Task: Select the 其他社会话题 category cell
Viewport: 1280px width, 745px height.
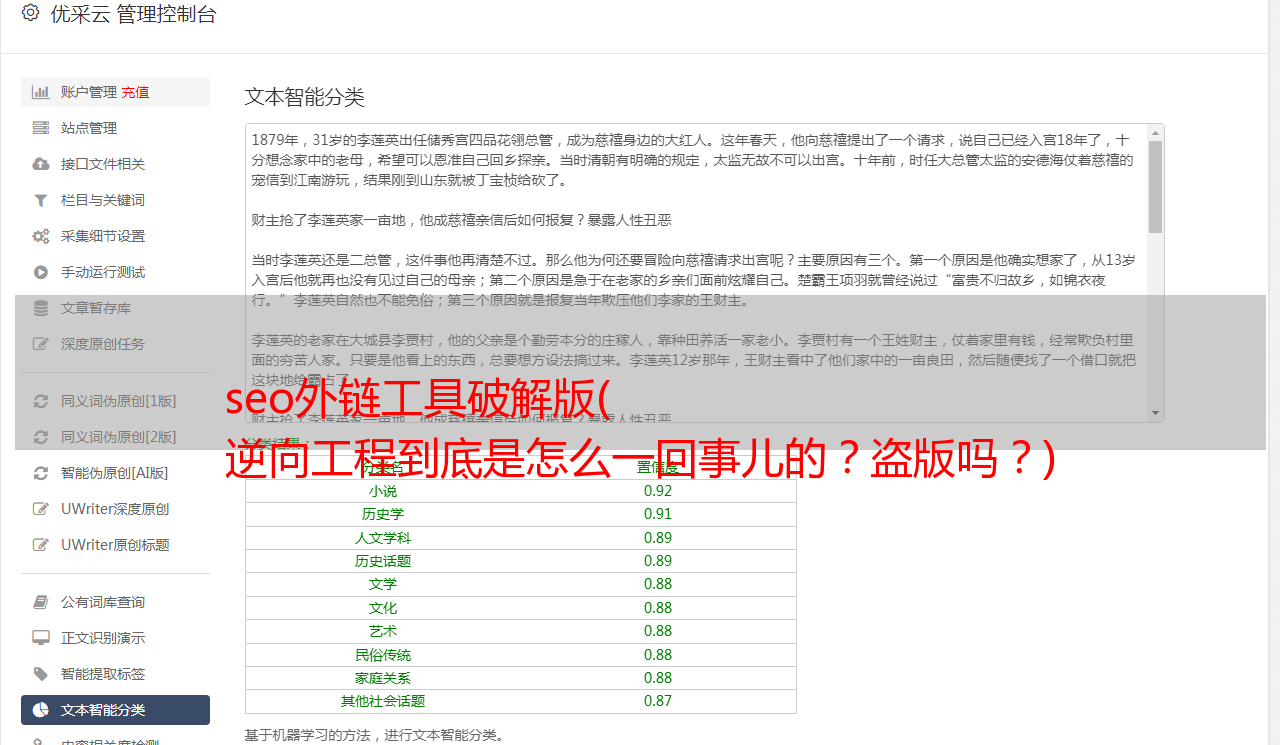Action: pyautogui.click(x=383, y=701)
